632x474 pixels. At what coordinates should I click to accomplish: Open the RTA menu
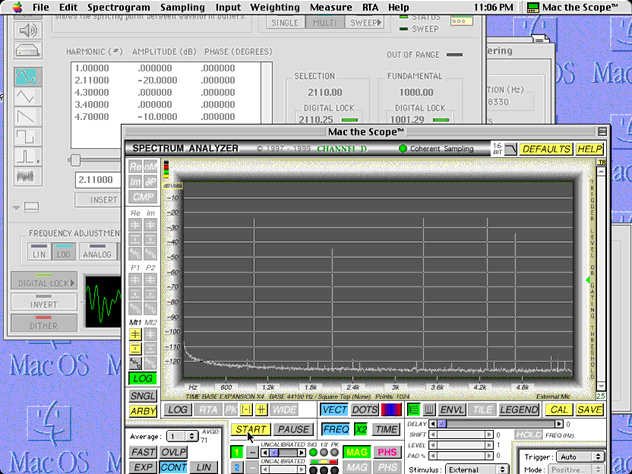pos(370,7)
